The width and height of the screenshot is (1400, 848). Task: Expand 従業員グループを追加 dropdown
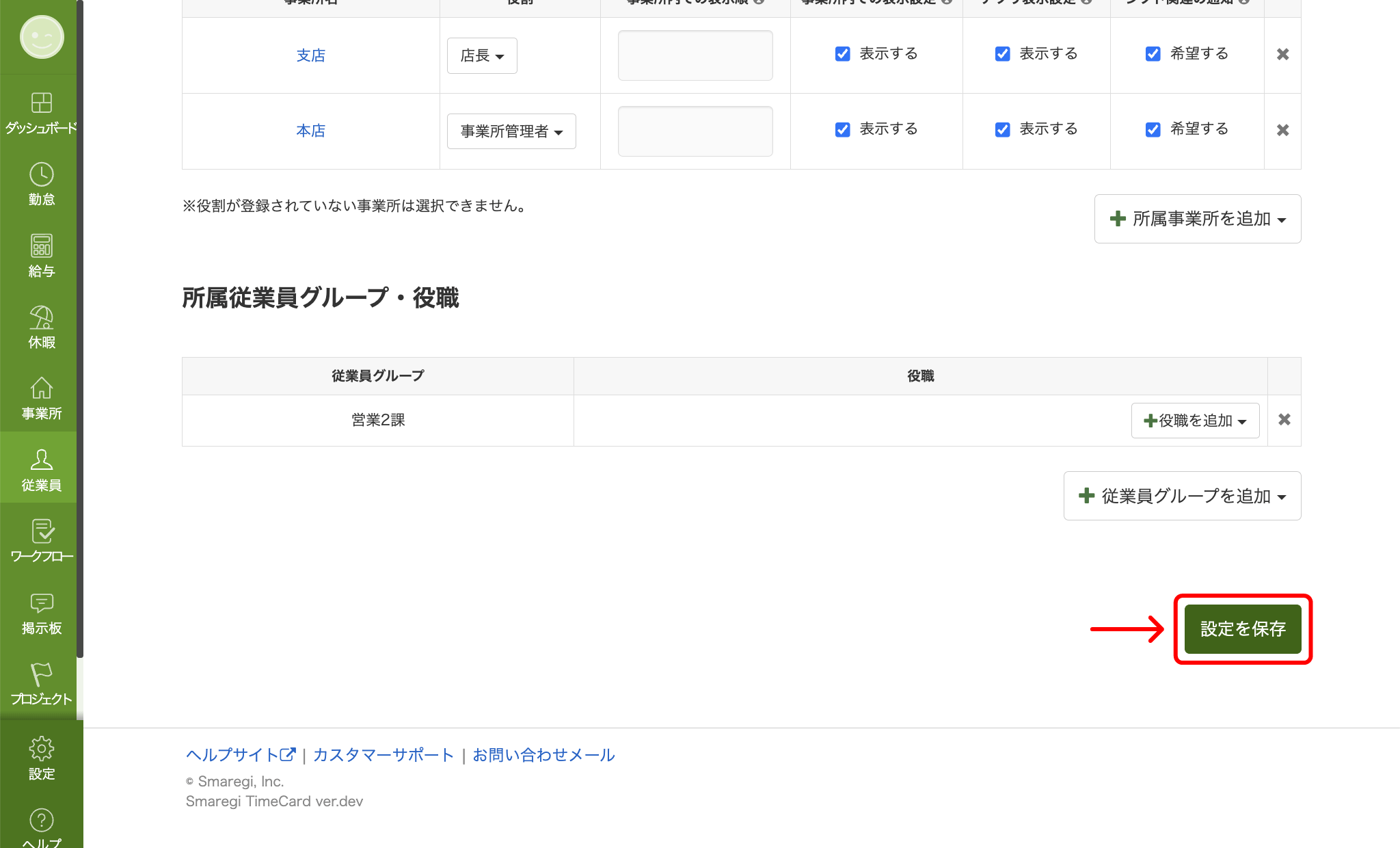point(1183,496)
